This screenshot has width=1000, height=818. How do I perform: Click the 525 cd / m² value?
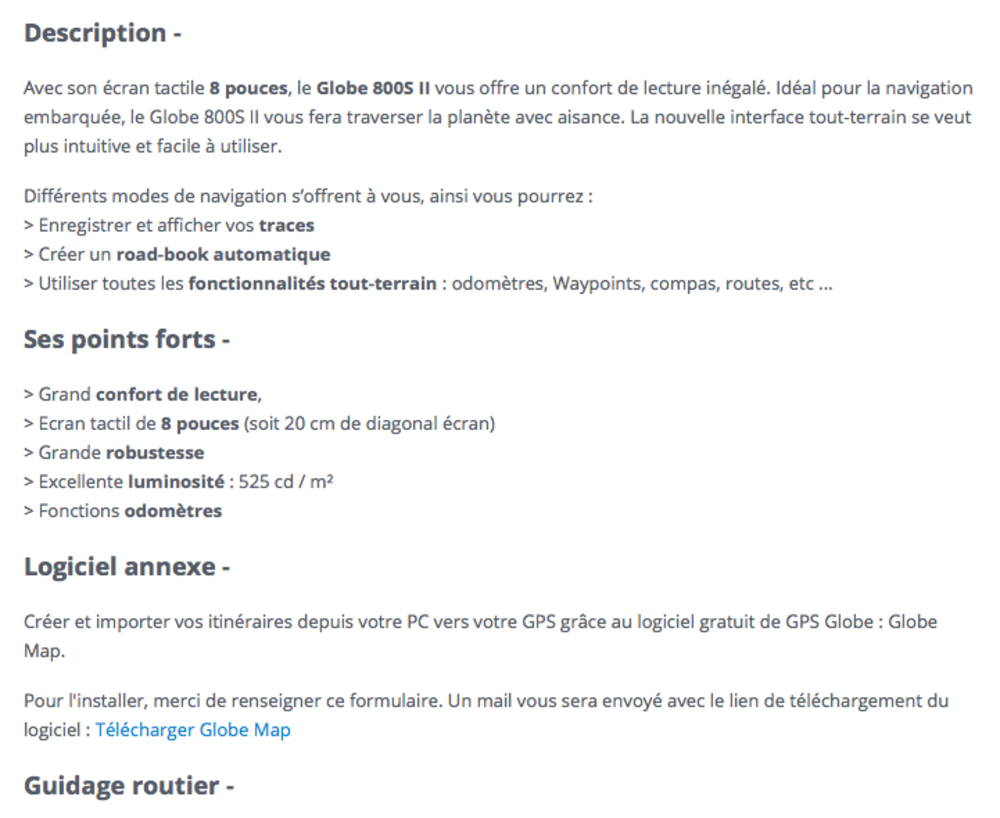(x=286, y=482)
